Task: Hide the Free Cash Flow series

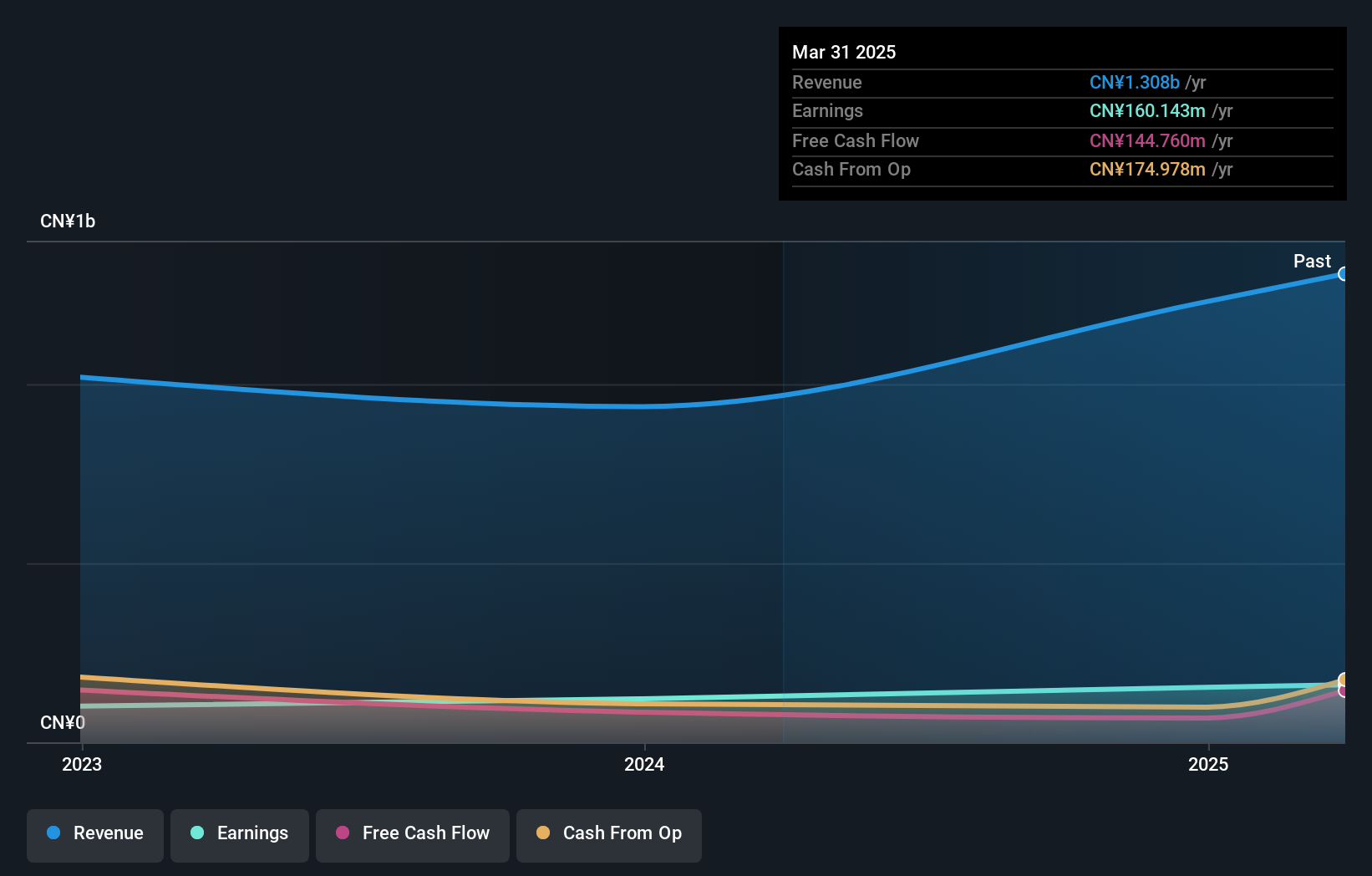Action: click(413, 834)
